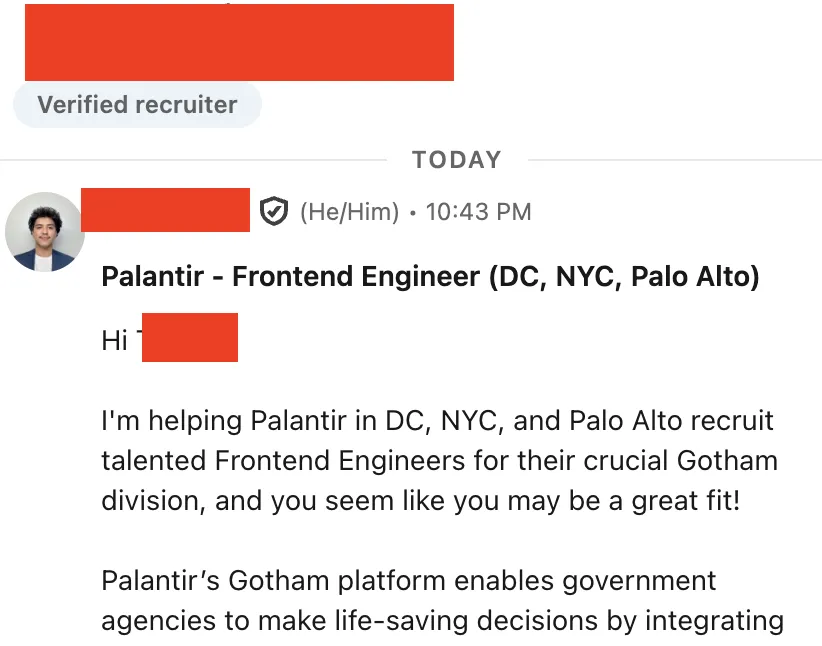Open the redacted sender name next to avatar
The width and height of the screenshot is (822, 646).
[x=166, y=210]
